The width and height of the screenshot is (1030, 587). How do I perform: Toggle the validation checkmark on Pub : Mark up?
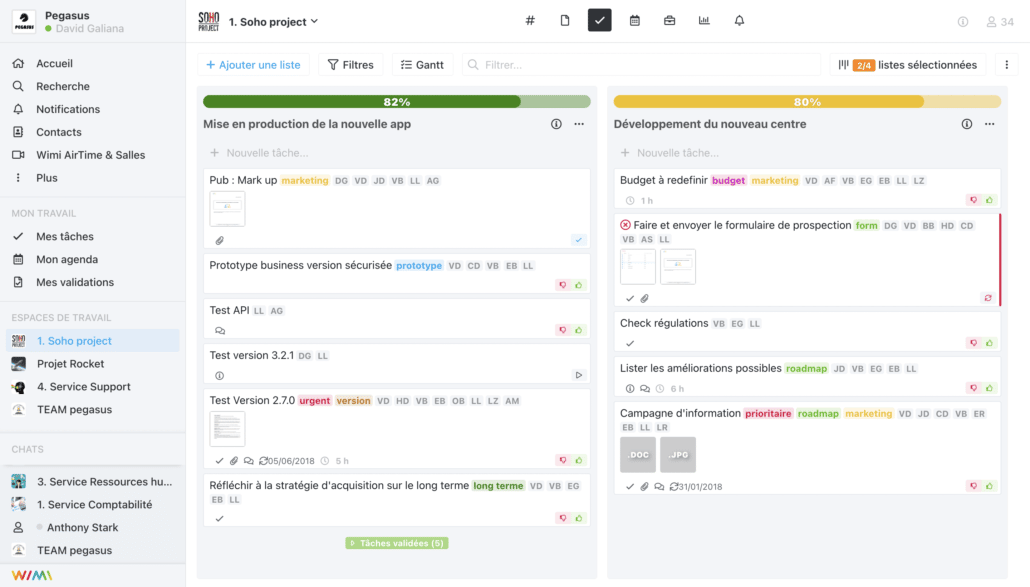(578, 240)
